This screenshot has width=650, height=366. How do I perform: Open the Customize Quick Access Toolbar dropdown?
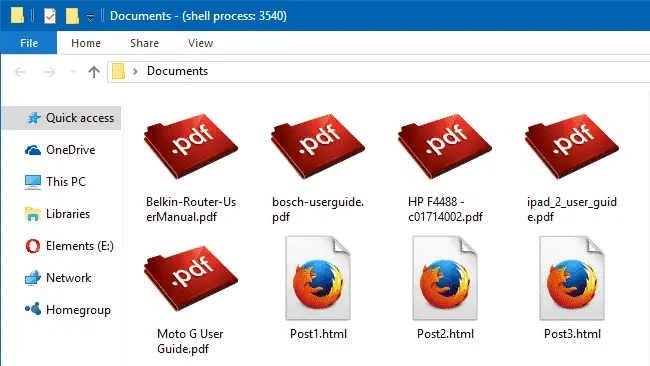[x=90, y=17]
